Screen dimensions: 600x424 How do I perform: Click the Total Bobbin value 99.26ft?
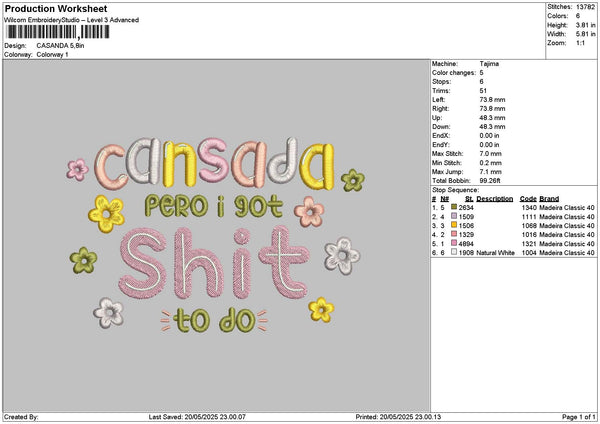(x=490, y=181)
